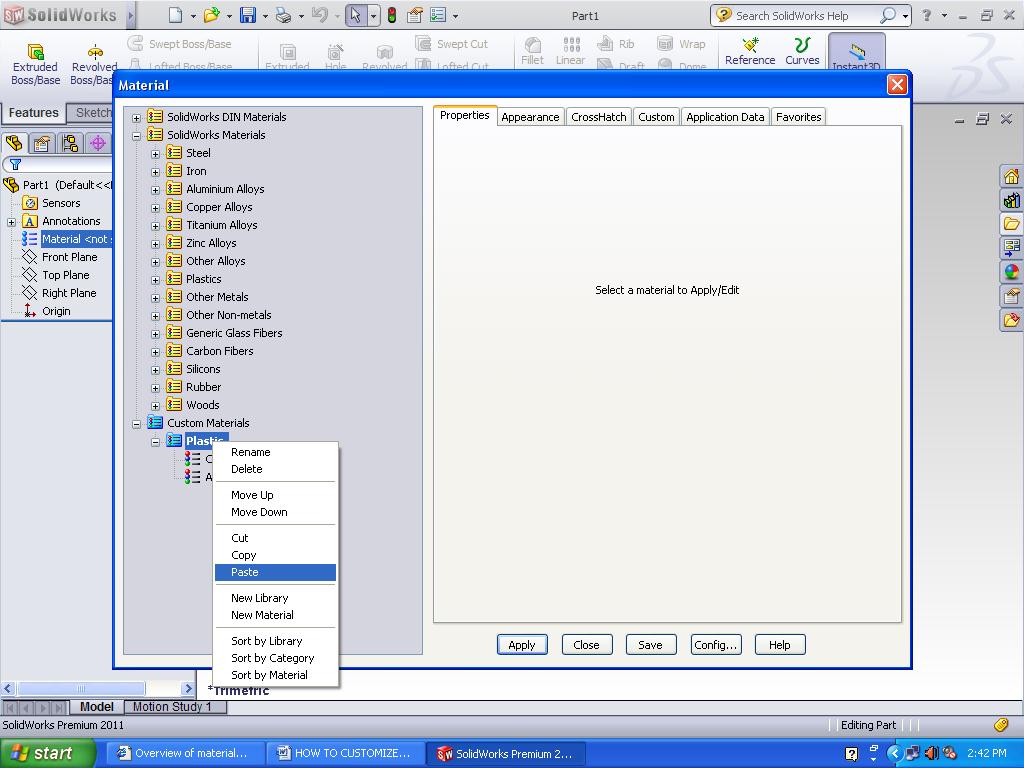Open the ConfigurationManager panel icon

coord(68,143)
